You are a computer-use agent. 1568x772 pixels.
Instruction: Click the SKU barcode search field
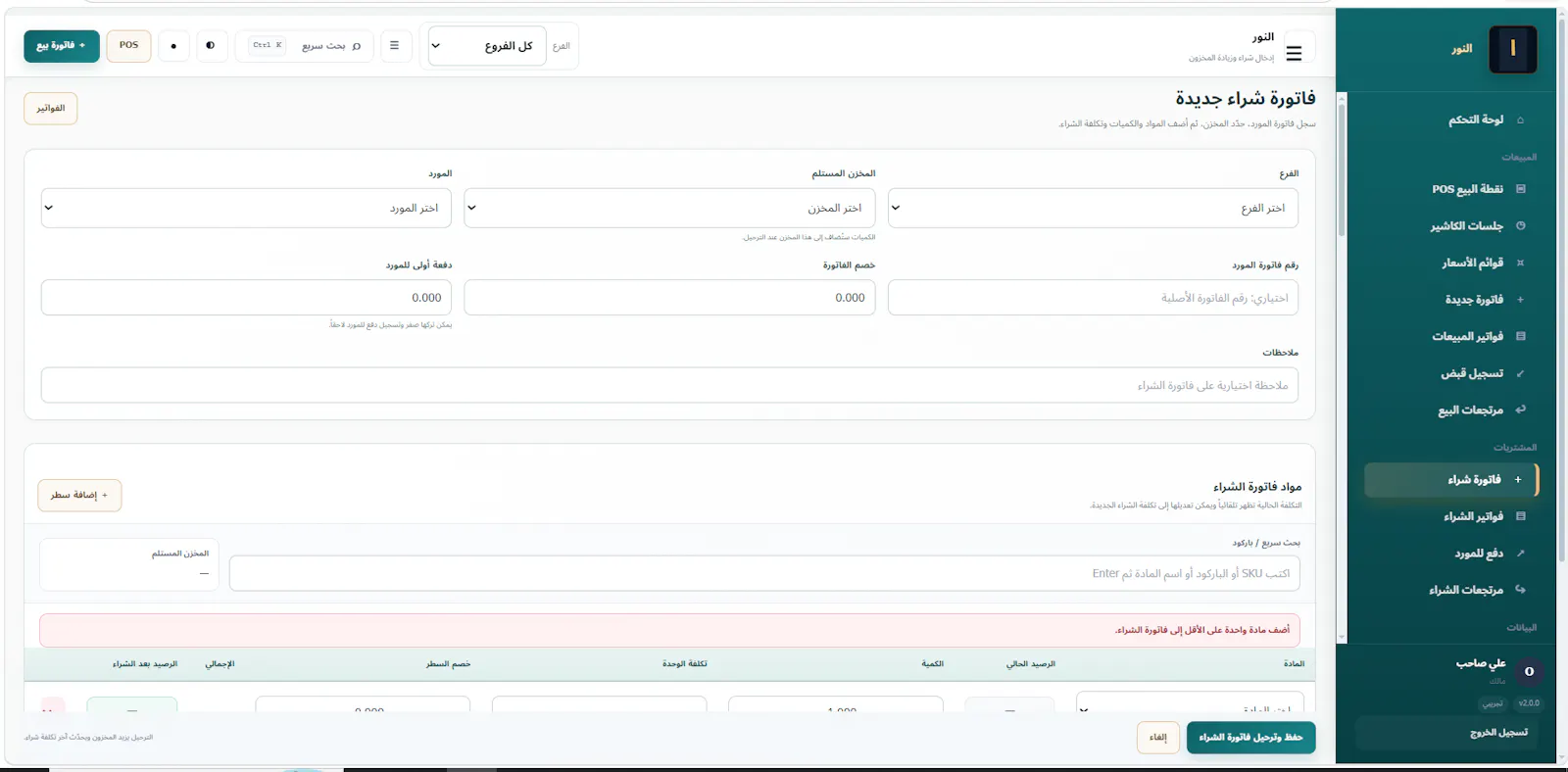764,573
